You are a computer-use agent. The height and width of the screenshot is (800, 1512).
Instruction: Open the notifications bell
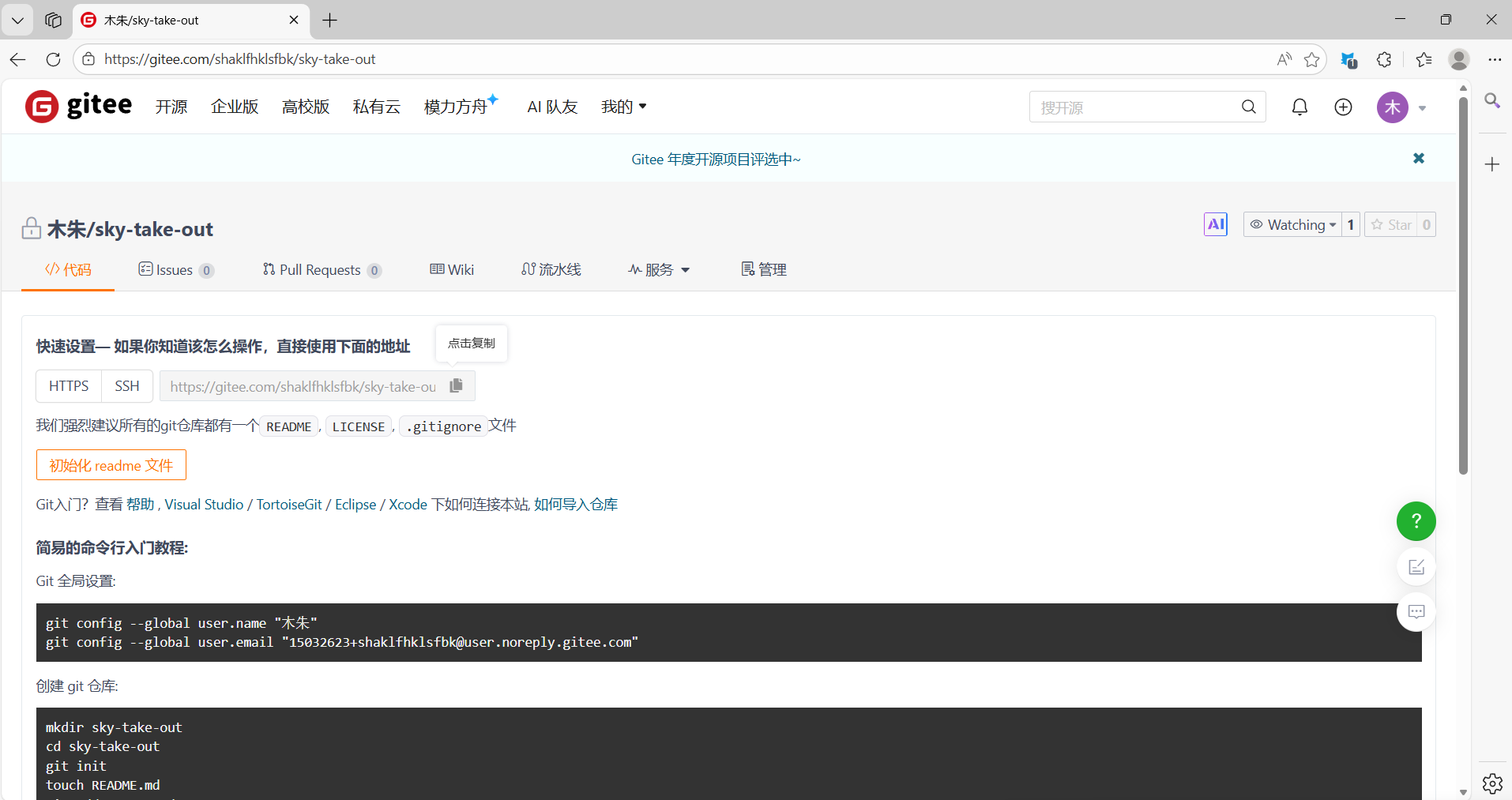pyautogui.click(x=1299, y=107)
